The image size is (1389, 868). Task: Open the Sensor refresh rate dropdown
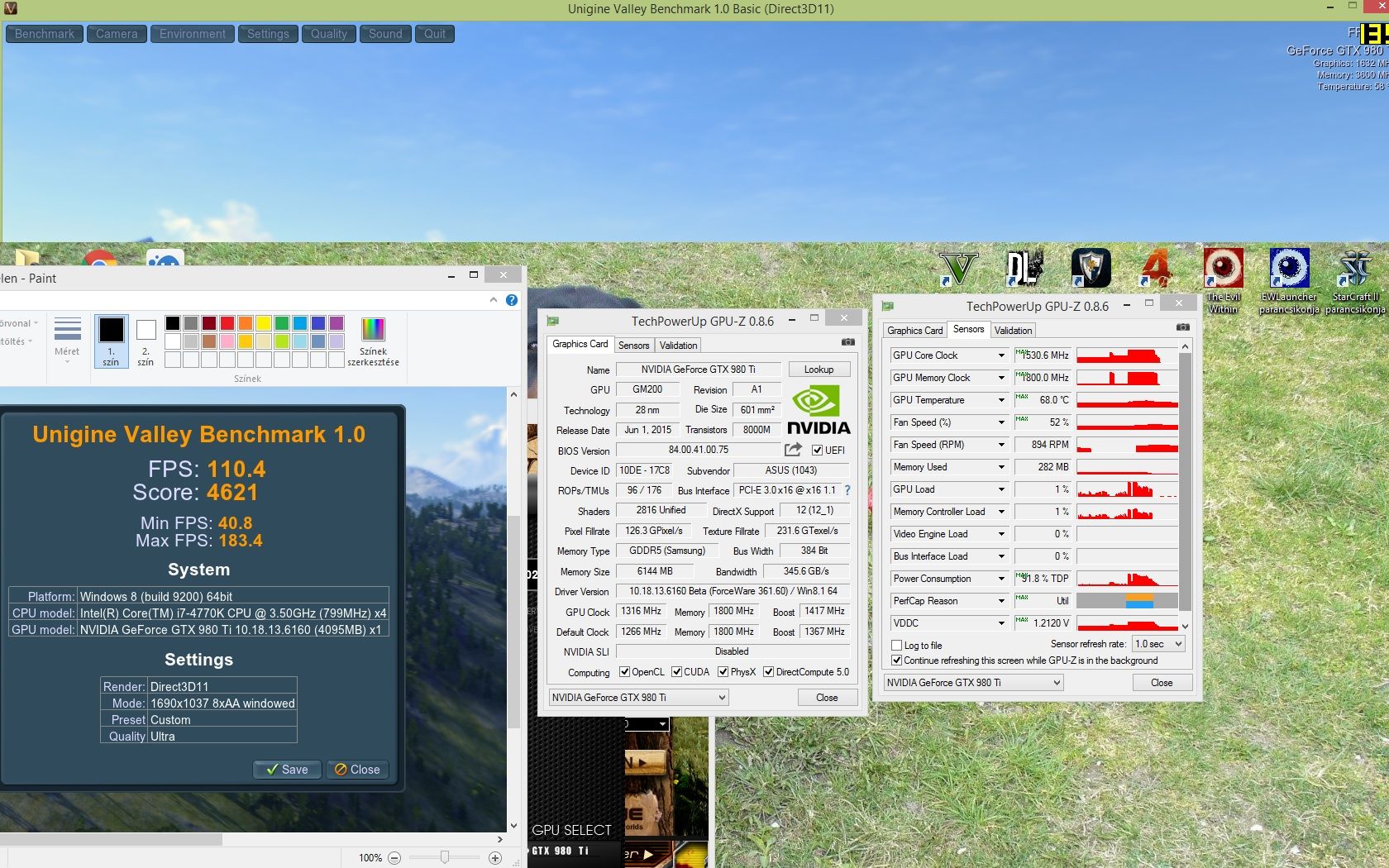pos(1158,644)
